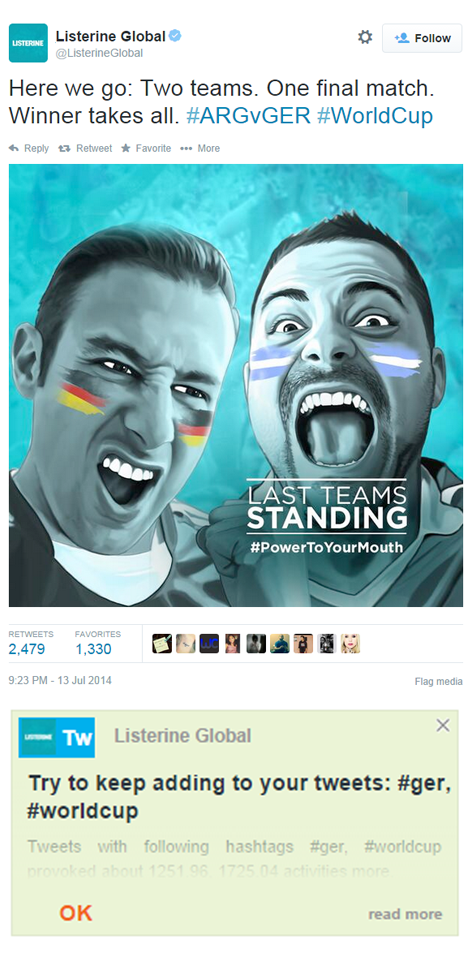Retweet this Listerine tweet
The width and height of the screenshot is (474, 964).
[85, 148]
